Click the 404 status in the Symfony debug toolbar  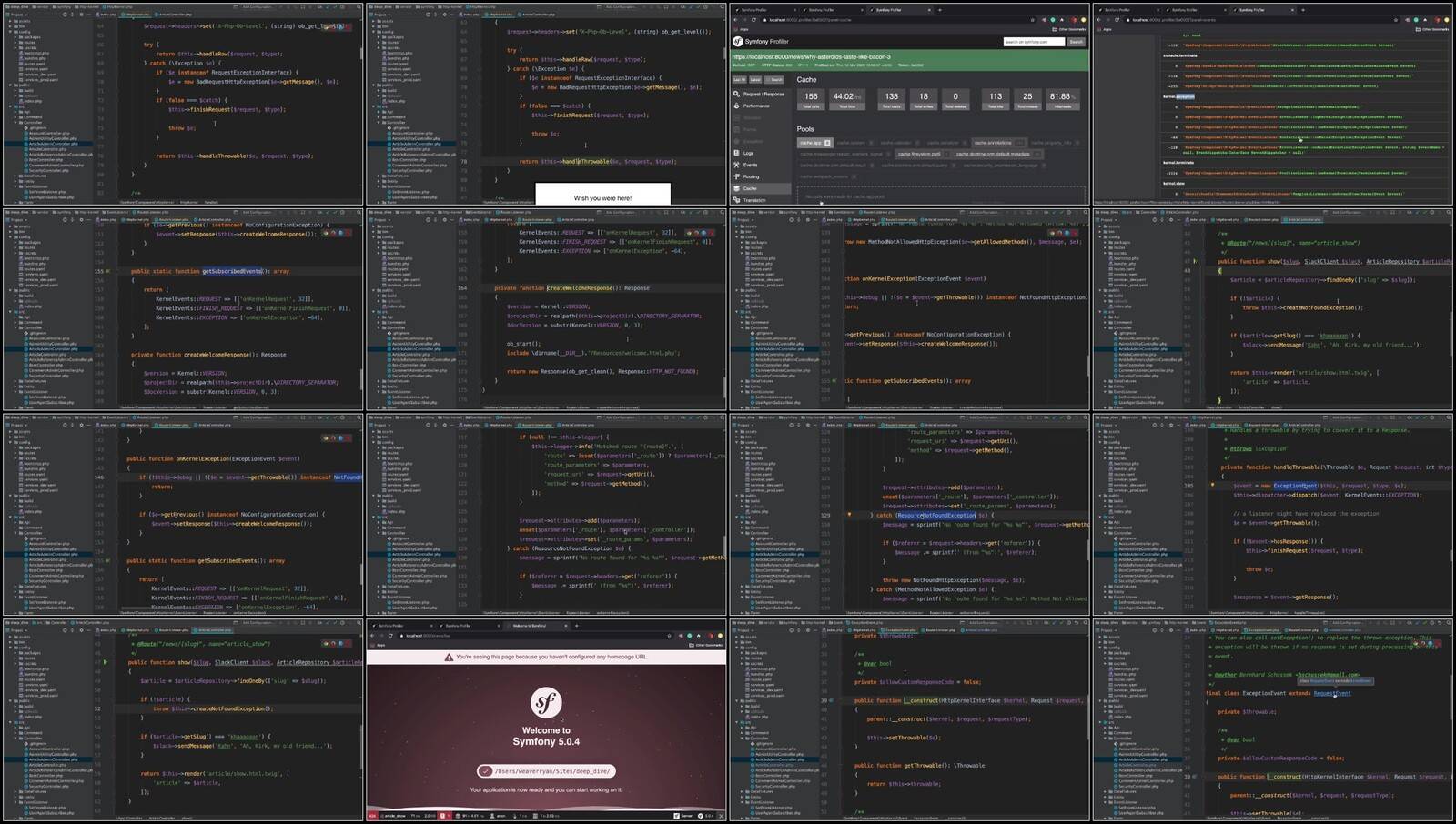point(372,816)
